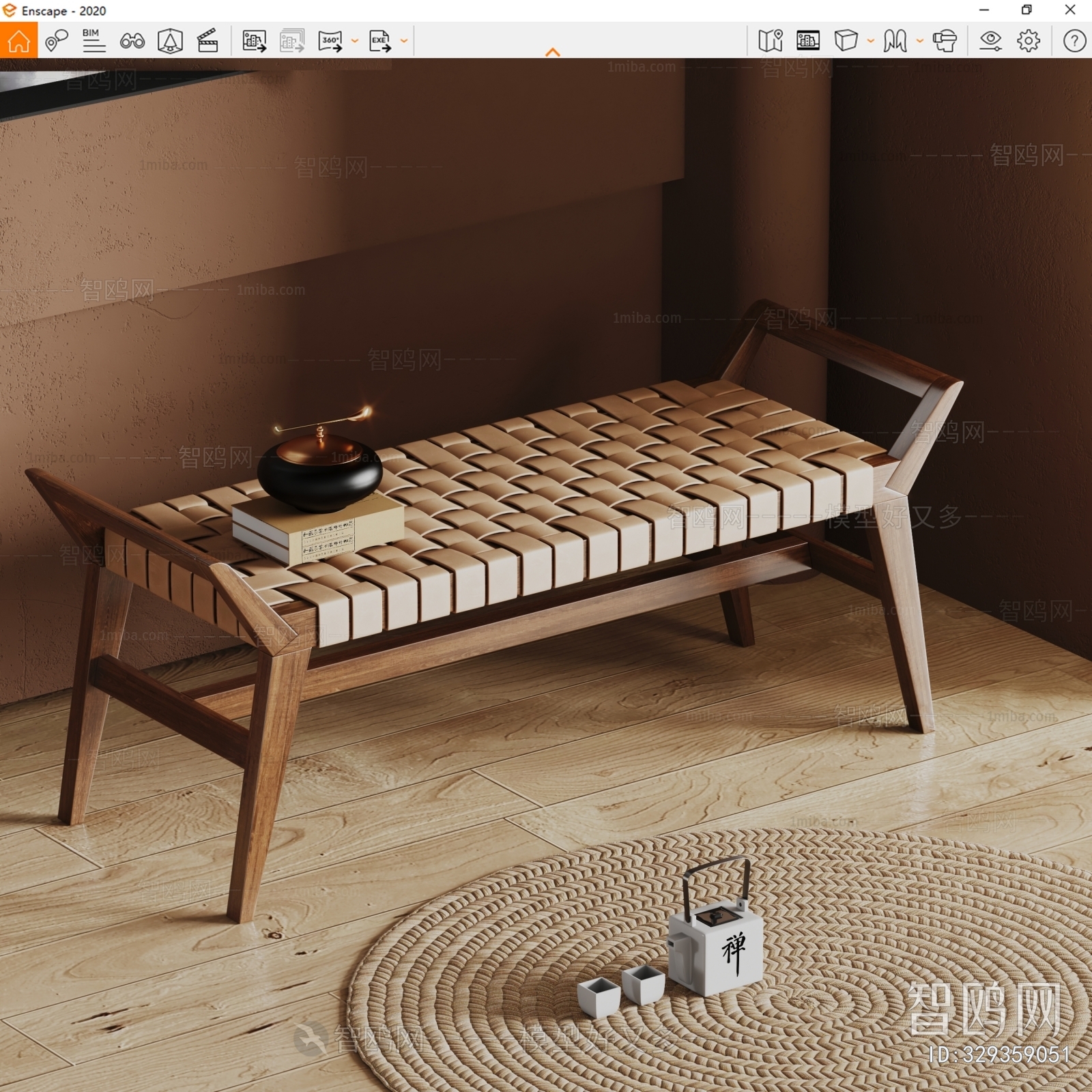Click the greyed-out Batch Rendering icon

point(292,41)
